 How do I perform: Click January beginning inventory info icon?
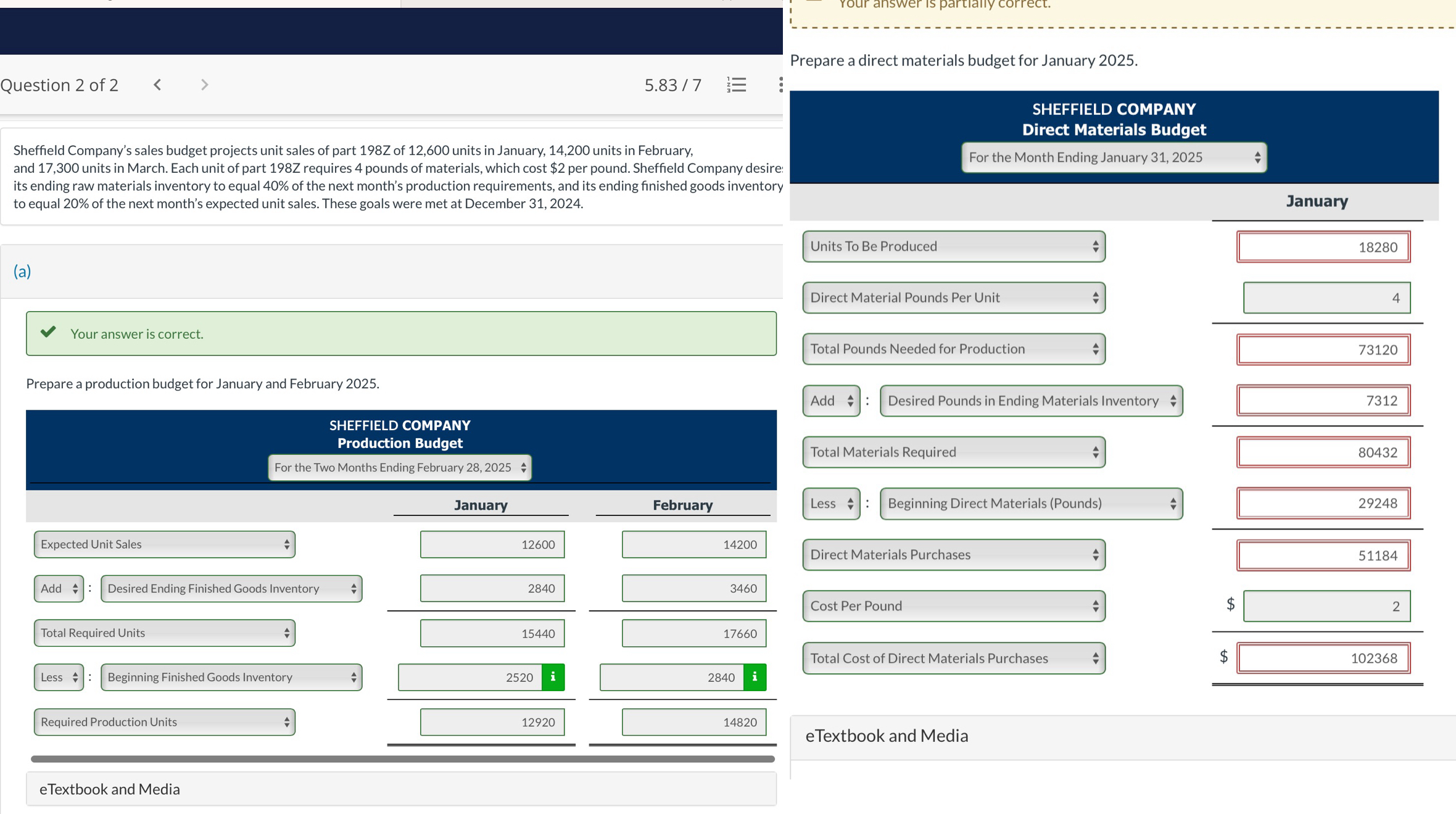(553, 677)
